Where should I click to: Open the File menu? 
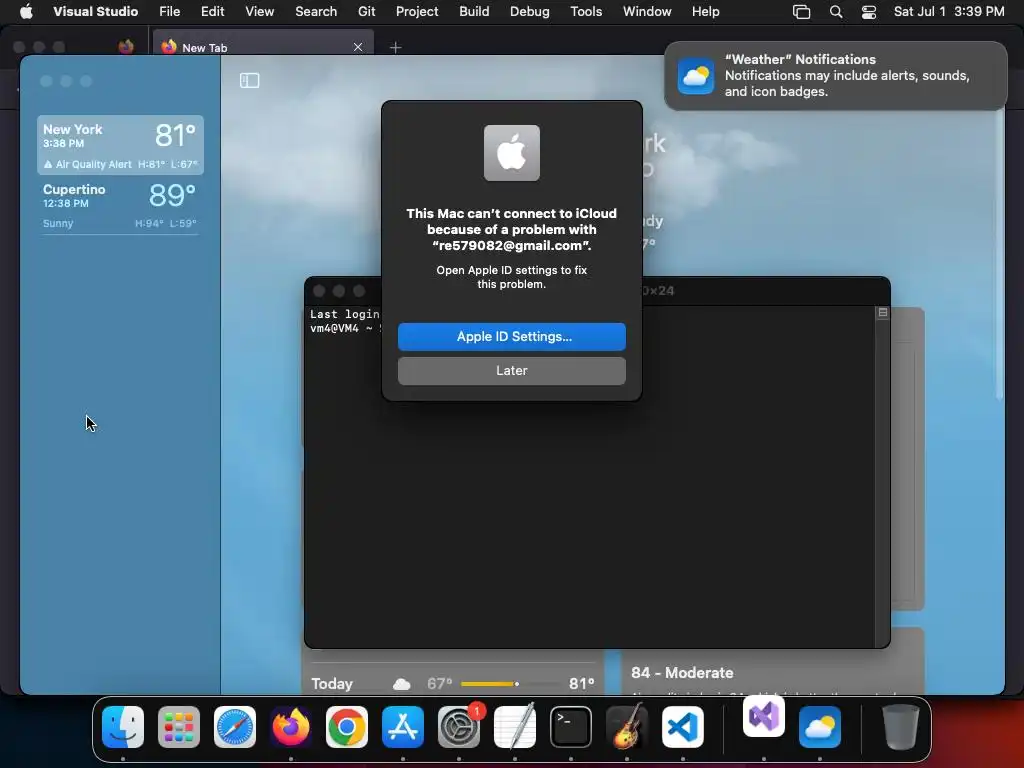coord(170,11)
